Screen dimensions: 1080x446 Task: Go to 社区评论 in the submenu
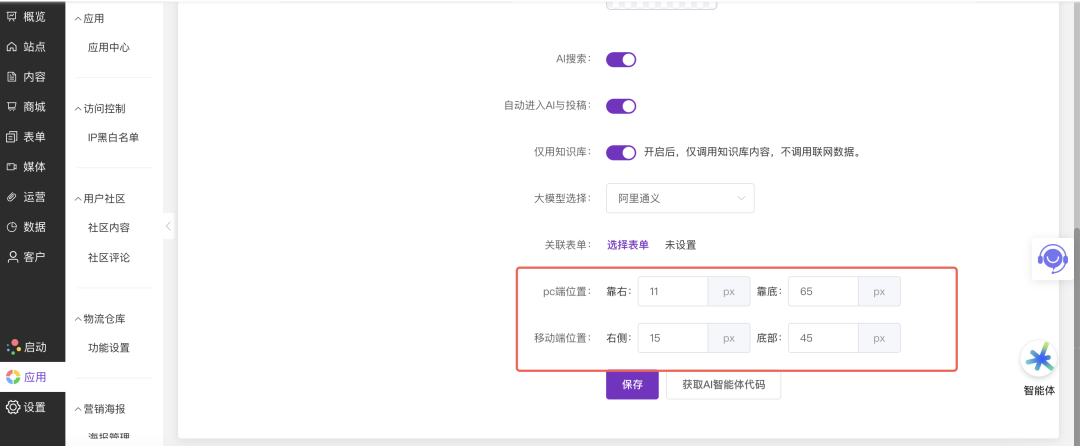[109, 257]
